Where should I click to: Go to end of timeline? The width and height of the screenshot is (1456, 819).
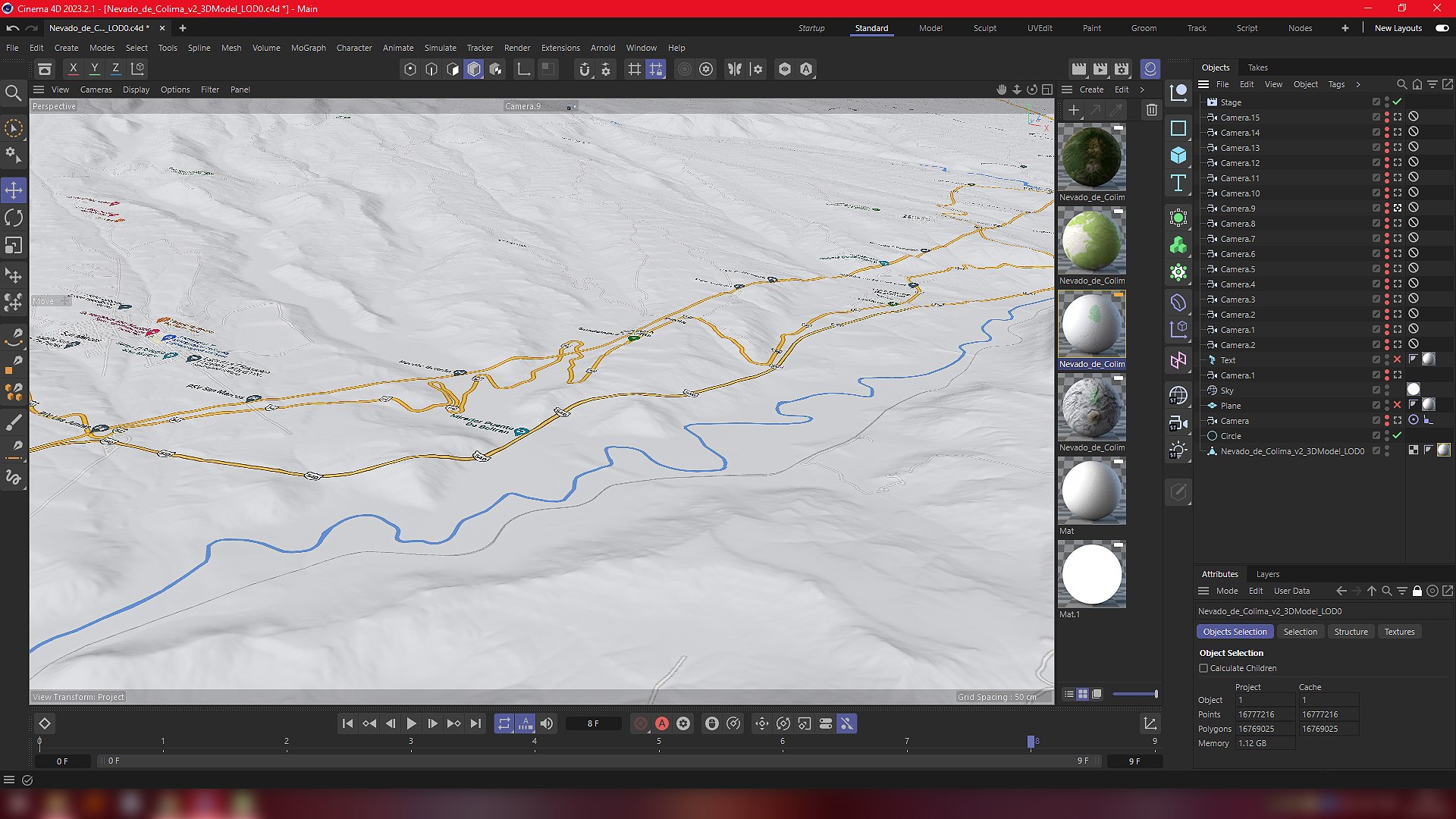tap(475, 723)
